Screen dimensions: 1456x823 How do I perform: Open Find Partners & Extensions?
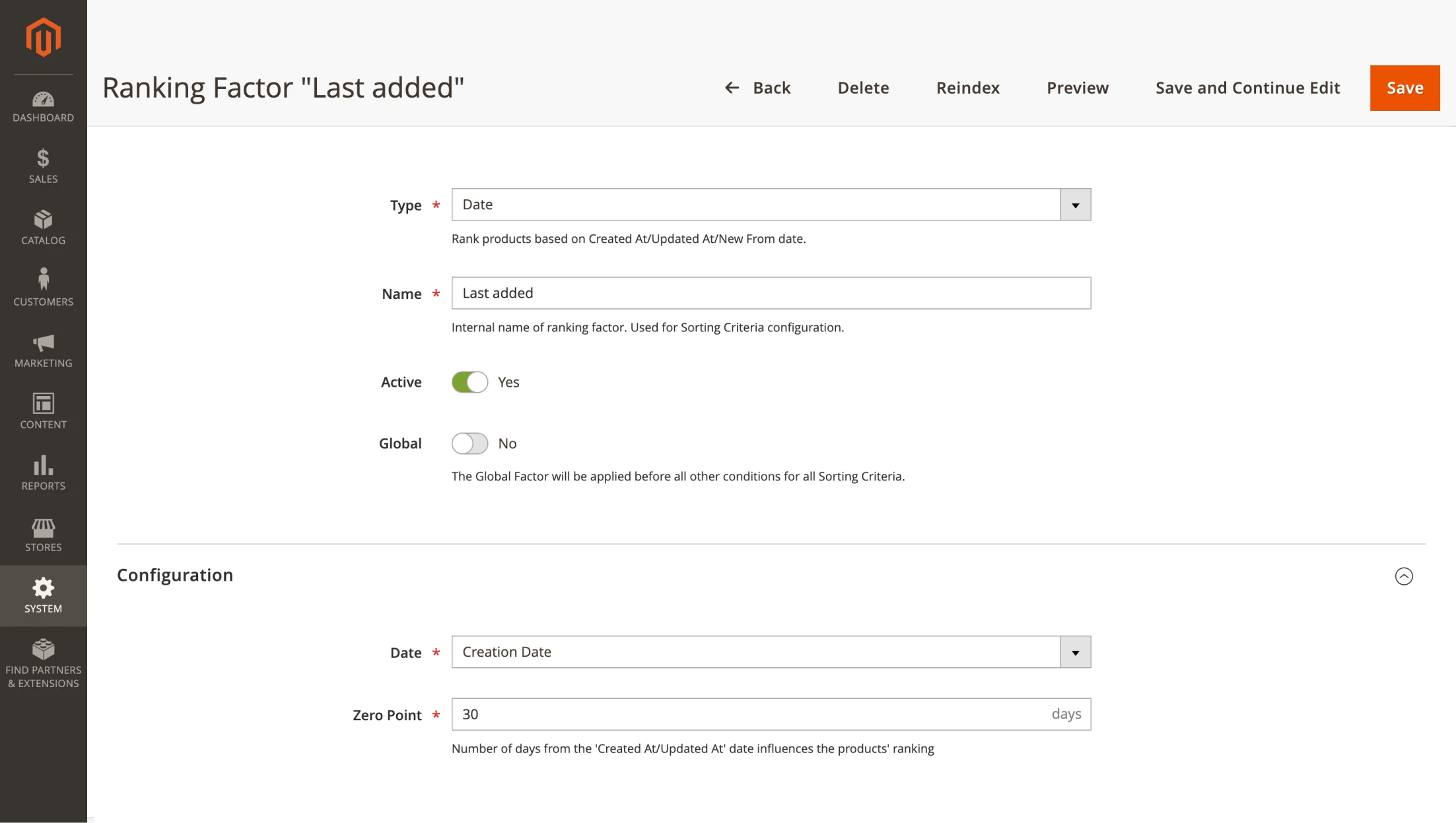coord(43,663)
